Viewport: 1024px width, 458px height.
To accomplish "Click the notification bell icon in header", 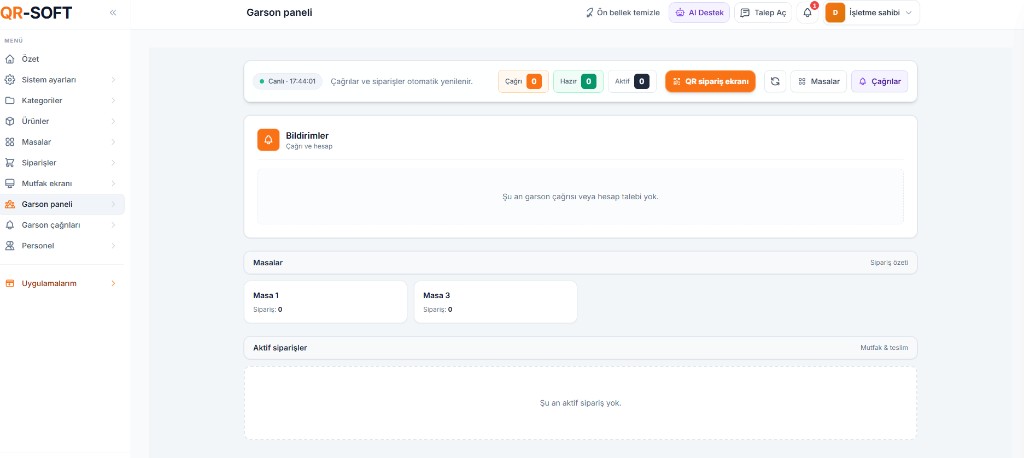I will [x=808, y=13].
